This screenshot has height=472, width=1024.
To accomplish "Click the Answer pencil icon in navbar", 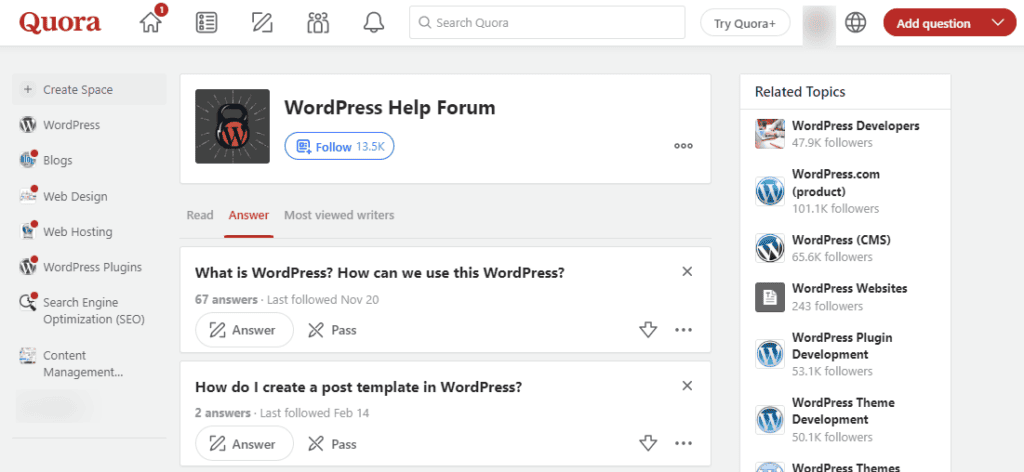I will 263,23.
